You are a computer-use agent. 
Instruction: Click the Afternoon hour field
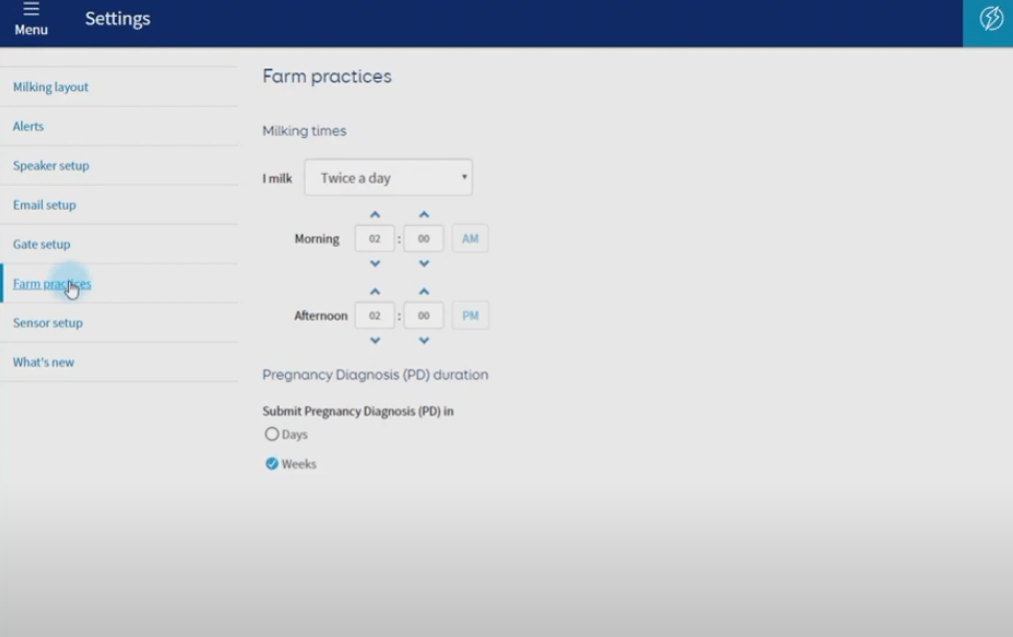pyautogui.click(x=375, y=315)
